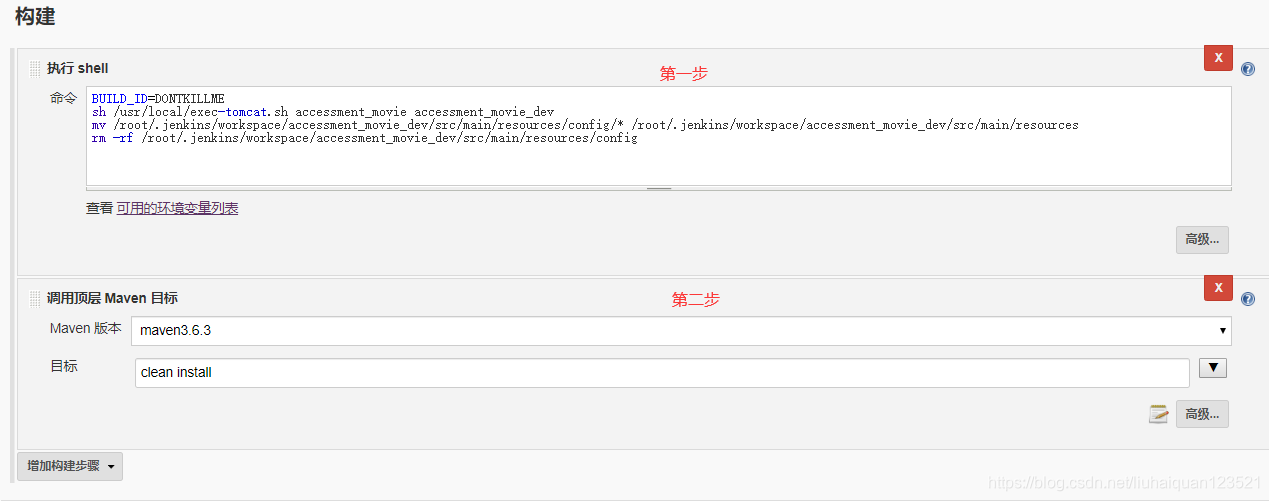1269x501 pixels.
Task: Click the Maven 版本 label
Action: click(86, 328)
